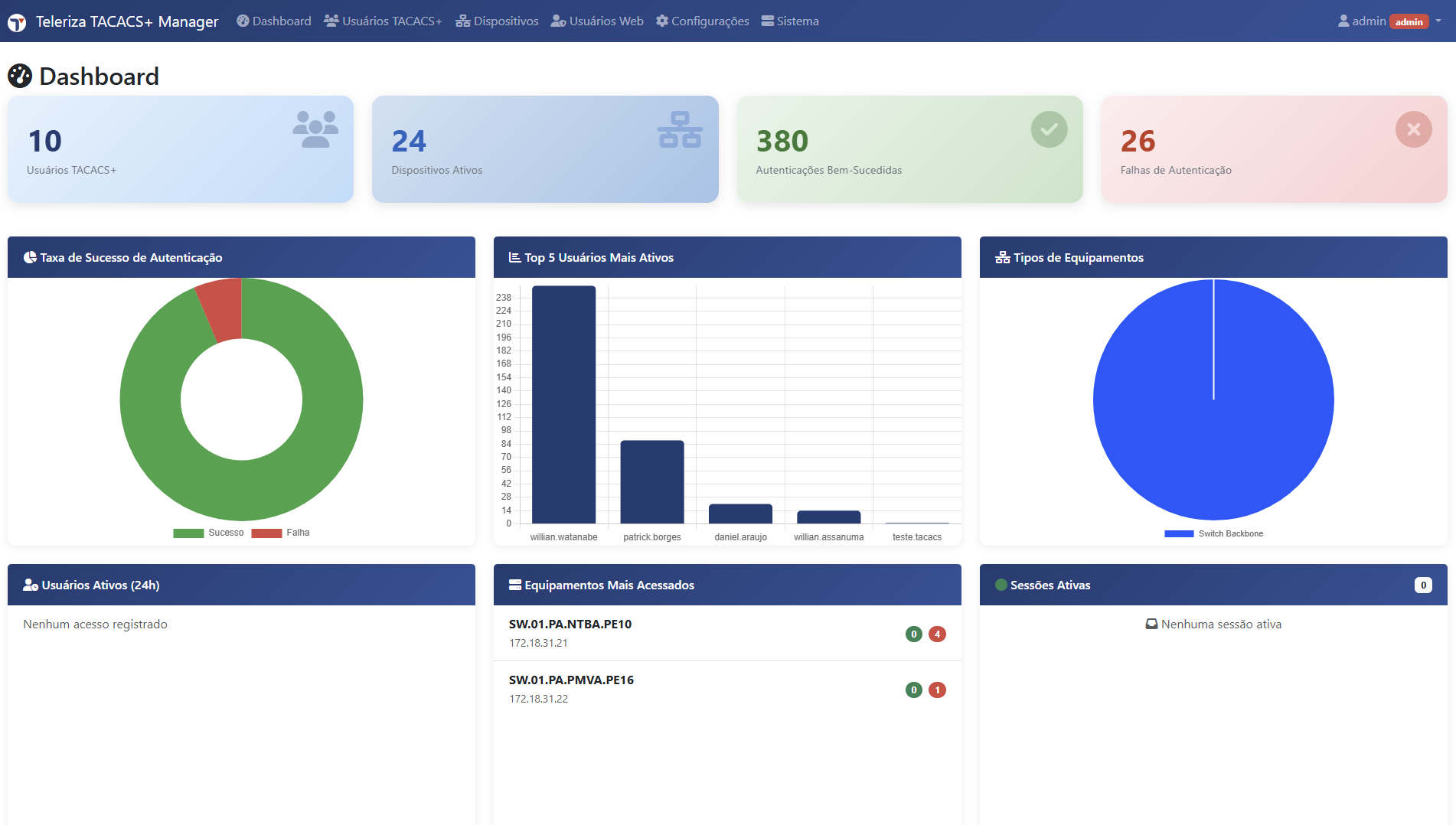Select the SW.01.PA.NTBA.PE10 device entry

(570, 624)
